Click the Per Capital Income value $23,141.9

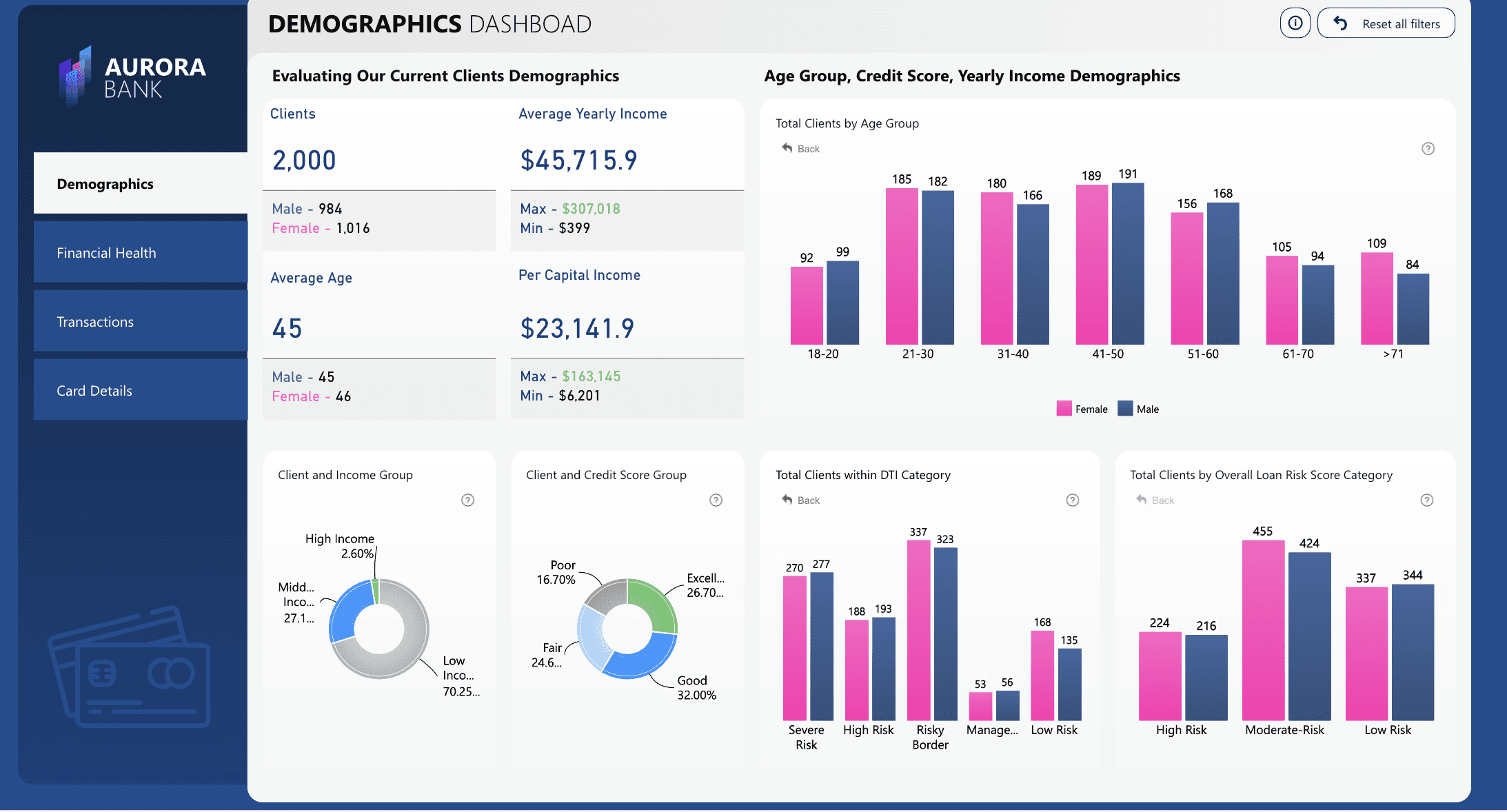tap(576, 329)
